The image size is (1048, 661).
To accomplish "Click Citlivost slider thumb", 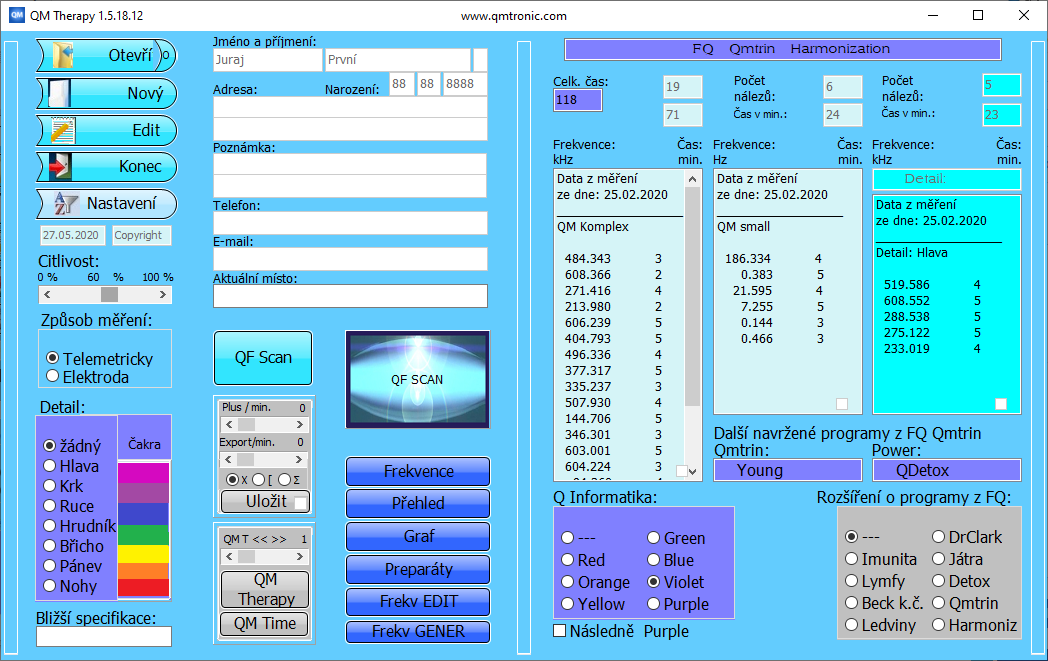I will point(110,295).
